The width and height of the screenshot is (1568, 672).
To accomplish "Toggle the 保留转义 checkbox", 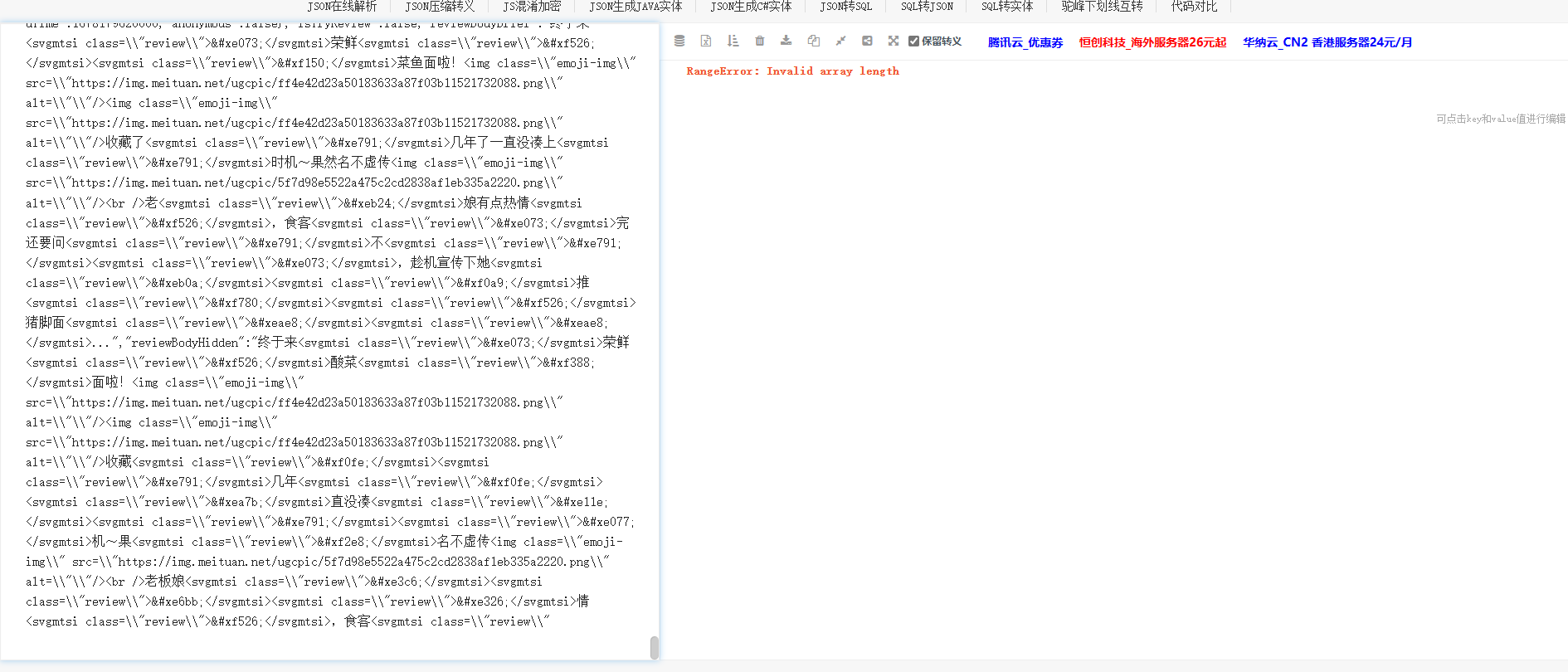I will click(913, 41).
